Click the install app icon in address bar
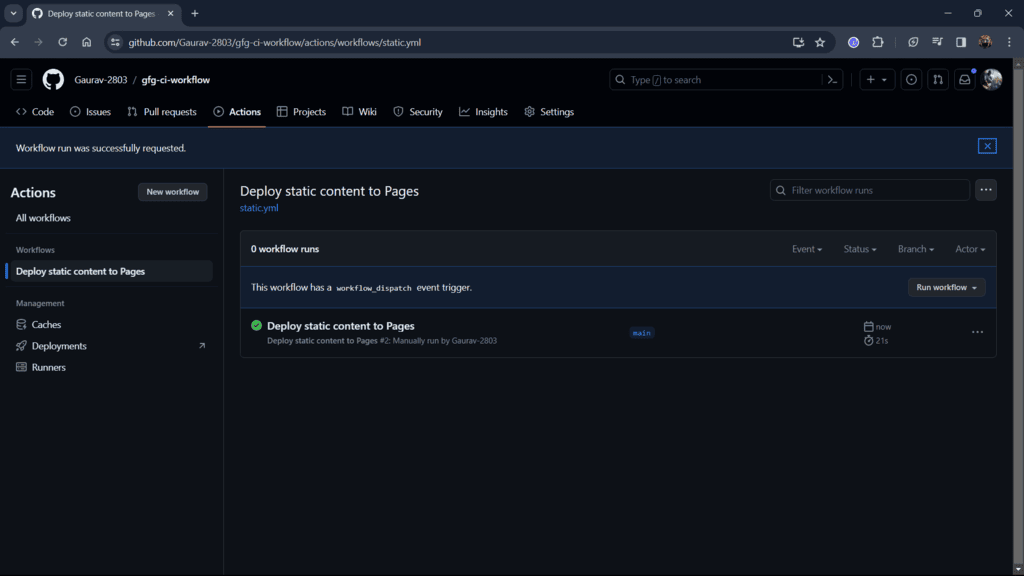Image resolution: width=1024 pixels, height=576 pixels. pos(798,42)
